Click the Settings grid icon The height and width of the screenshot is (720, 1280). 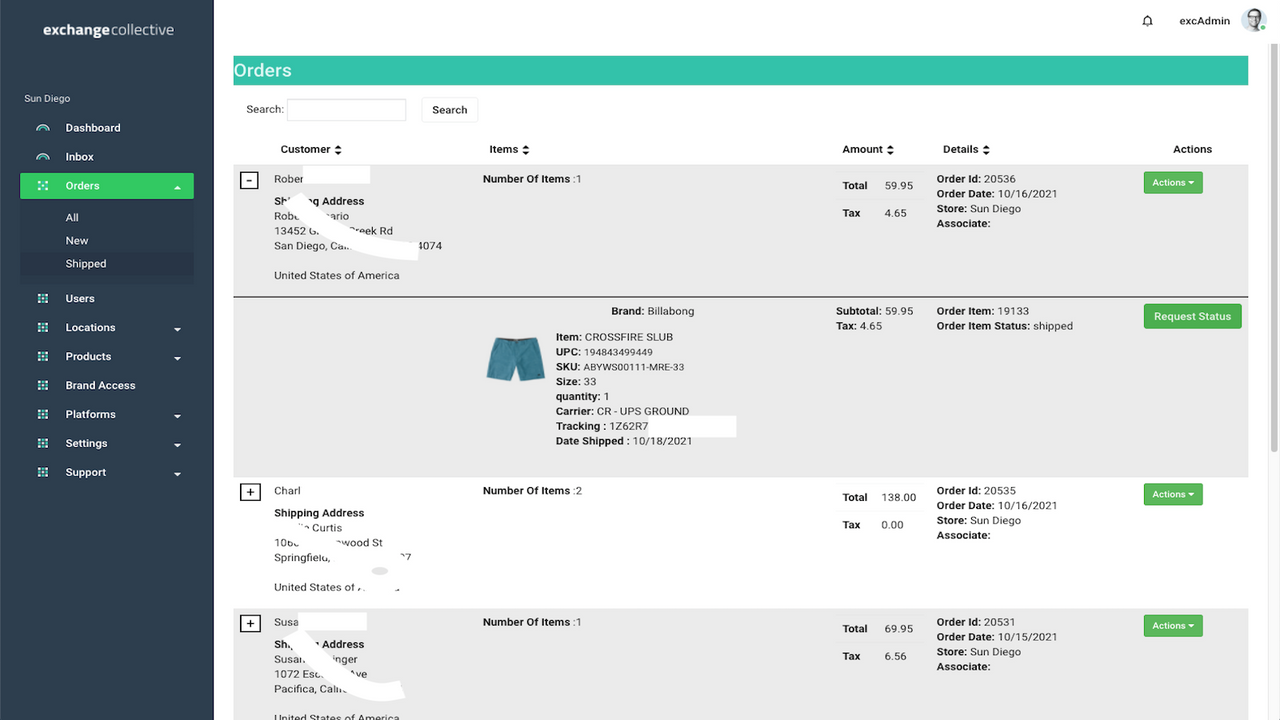(x=43, y=444)
